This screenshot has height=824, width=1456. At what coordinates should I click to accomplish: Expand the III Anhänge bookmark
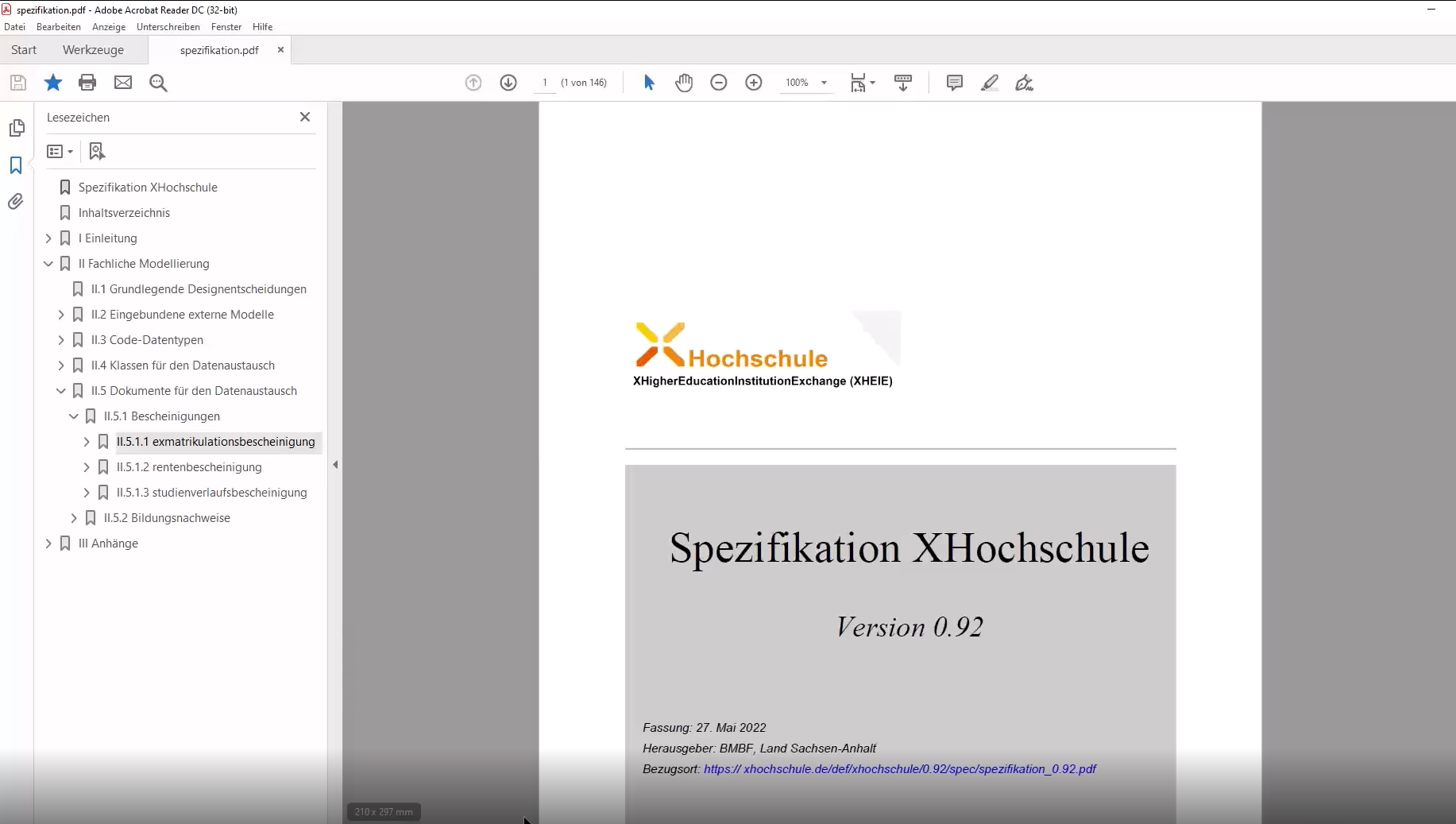coord(48,544)
